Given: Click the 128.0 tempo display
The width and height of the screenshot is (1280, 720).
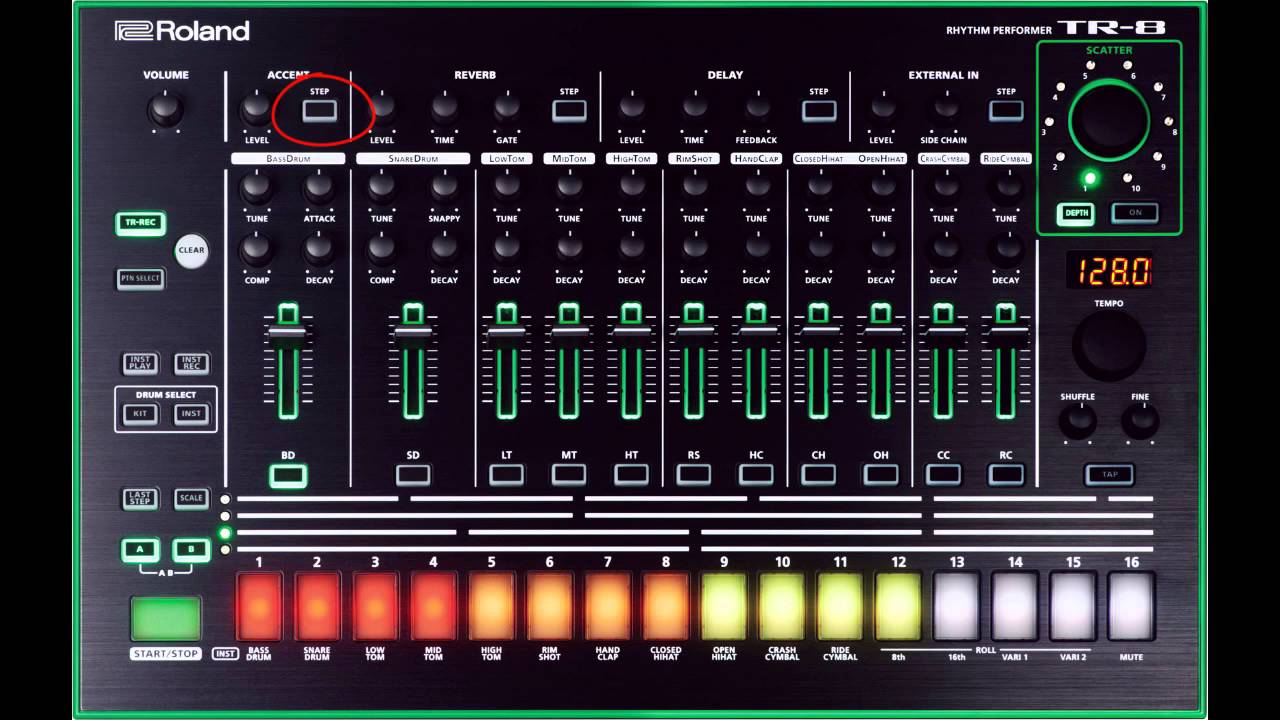Looking at the screenshot, I should click(1109, 270).
